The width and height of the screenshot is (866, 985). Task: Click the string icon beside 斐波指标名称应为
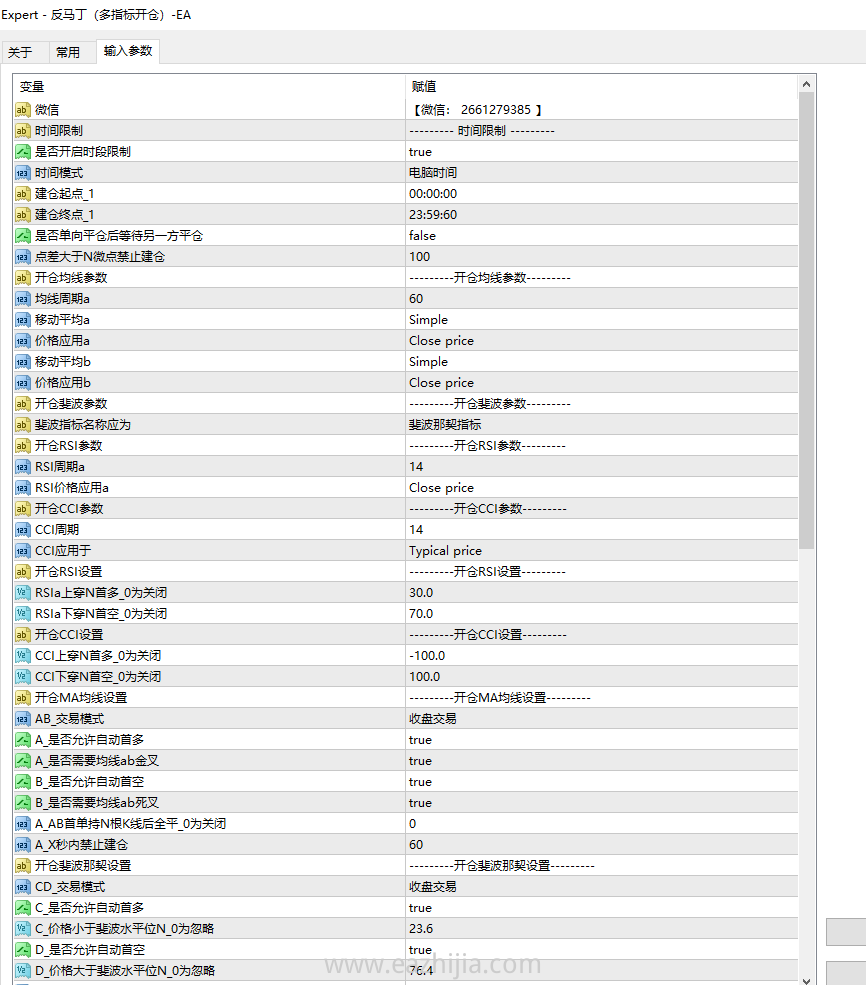pyautogui.click(x=23, y=425)
